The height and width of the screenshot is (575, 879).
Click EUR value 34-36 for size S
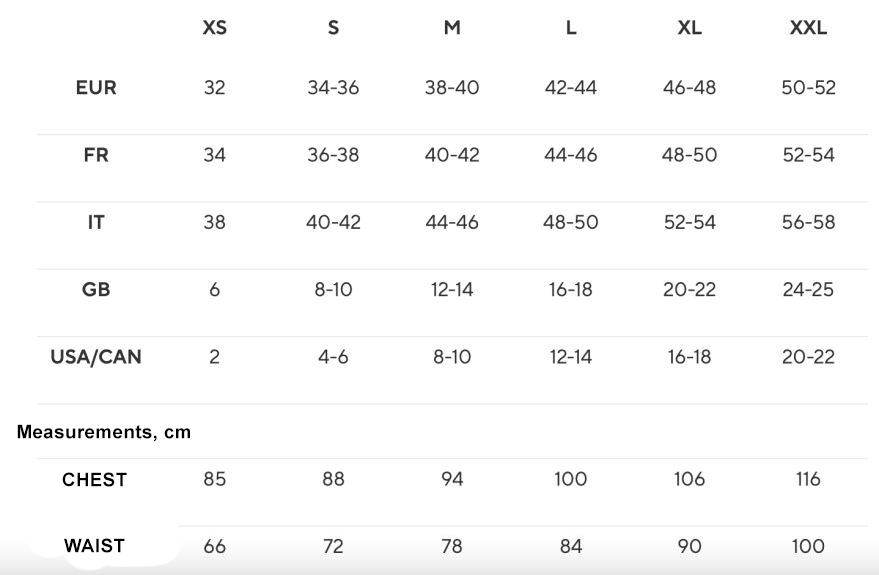click(x=333, y=88)
